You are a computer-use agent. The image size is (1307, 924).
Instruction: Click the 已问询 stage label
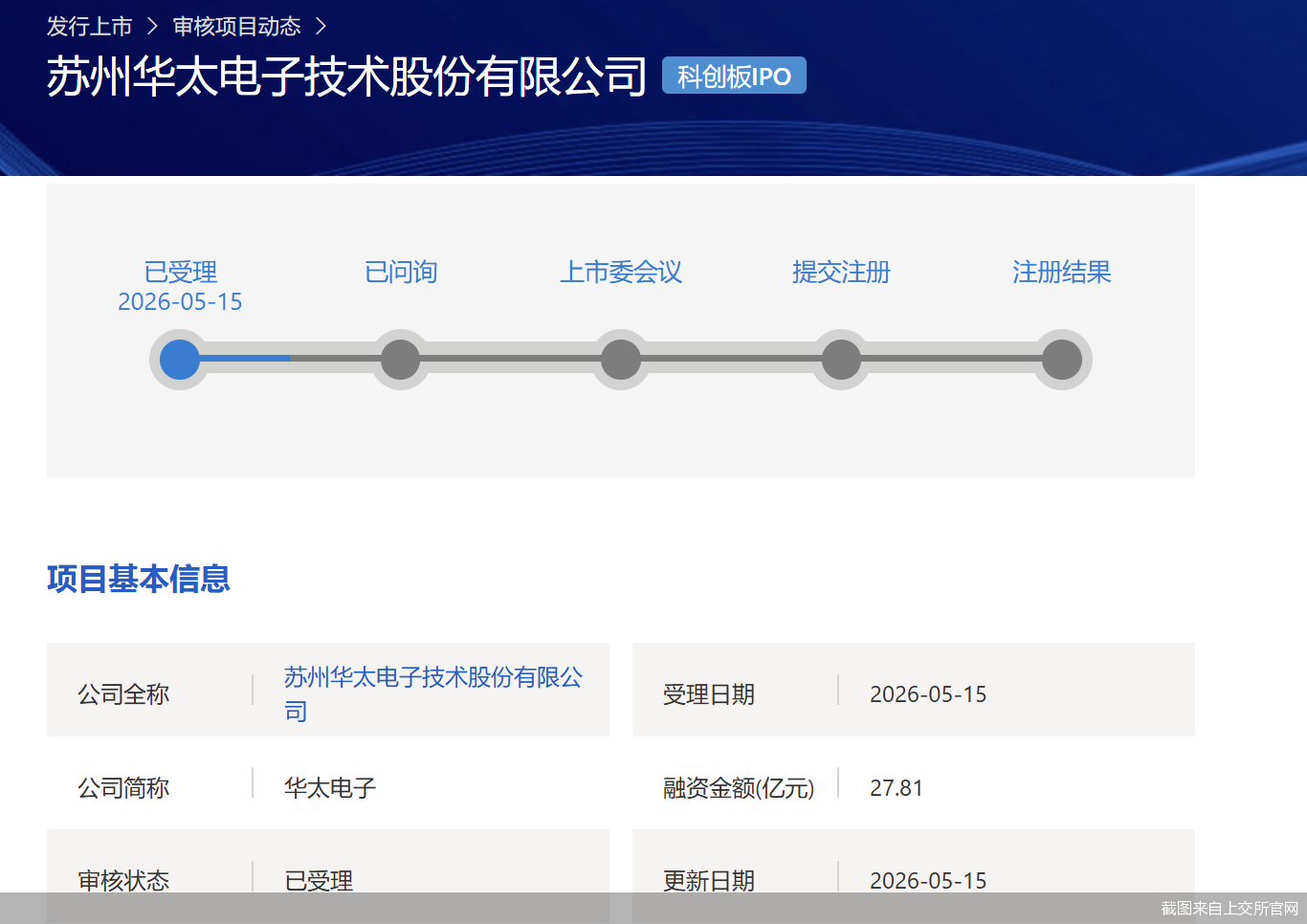pyautogui.click(x=401, y=272)
